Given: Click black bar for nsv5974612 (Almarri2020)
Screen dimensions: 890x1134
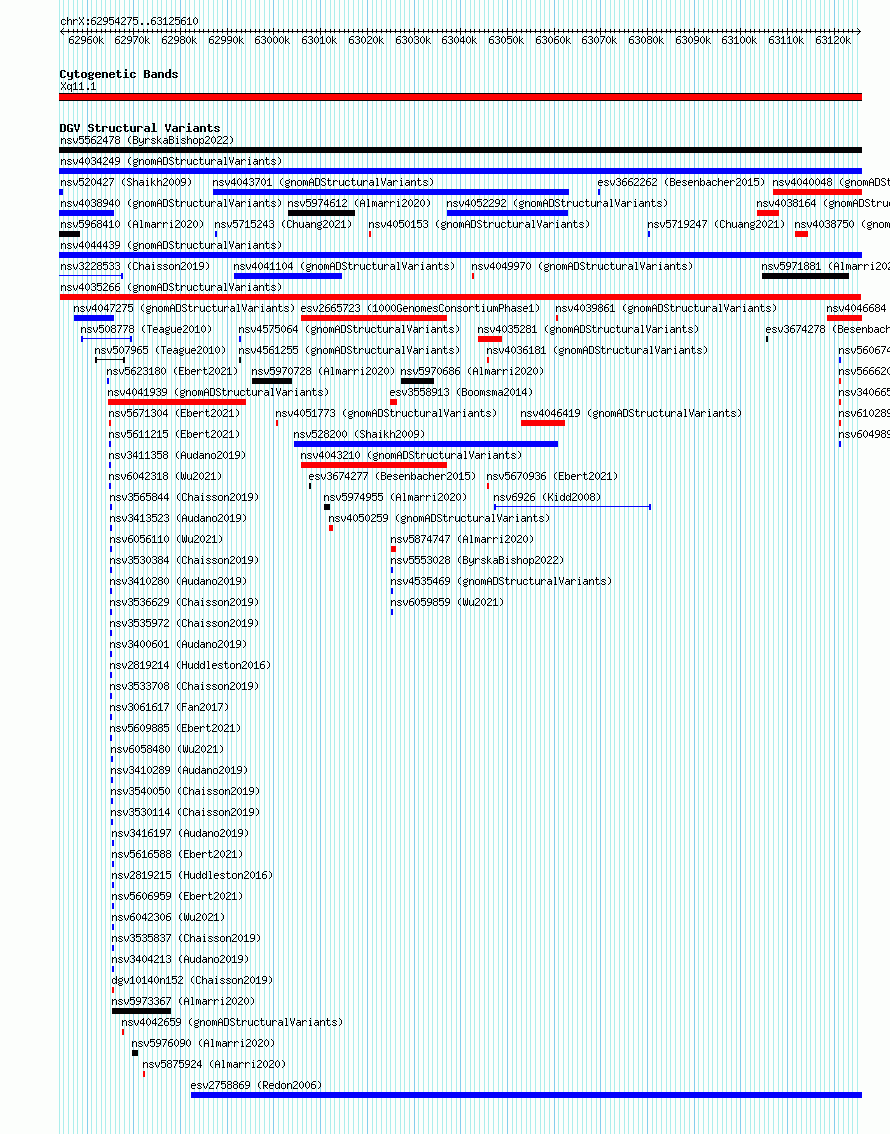Looking at the screenshot, I should pyautogui.click(x=321, y=213).
